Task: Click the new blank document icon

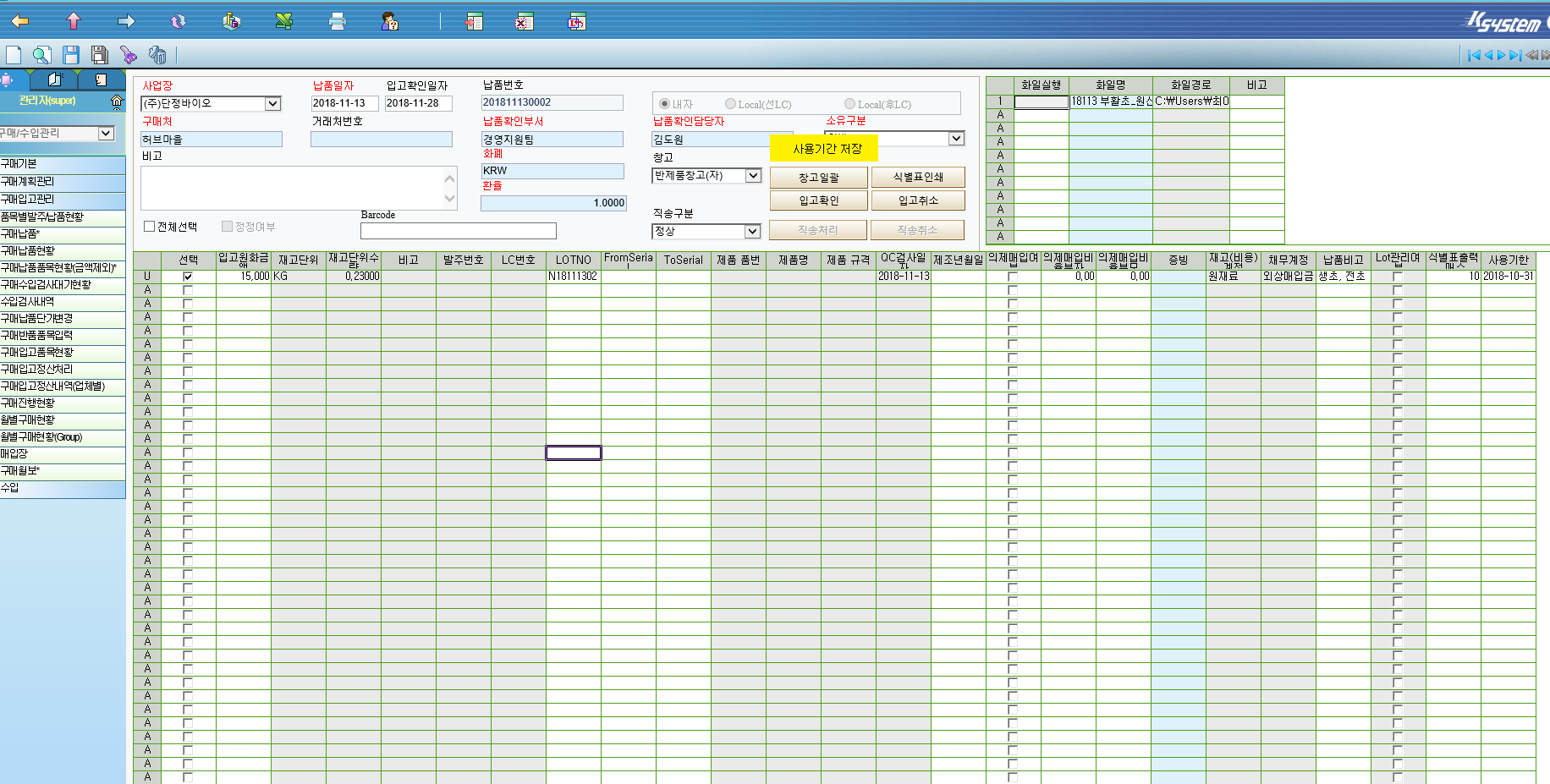Action: (14, 55)
